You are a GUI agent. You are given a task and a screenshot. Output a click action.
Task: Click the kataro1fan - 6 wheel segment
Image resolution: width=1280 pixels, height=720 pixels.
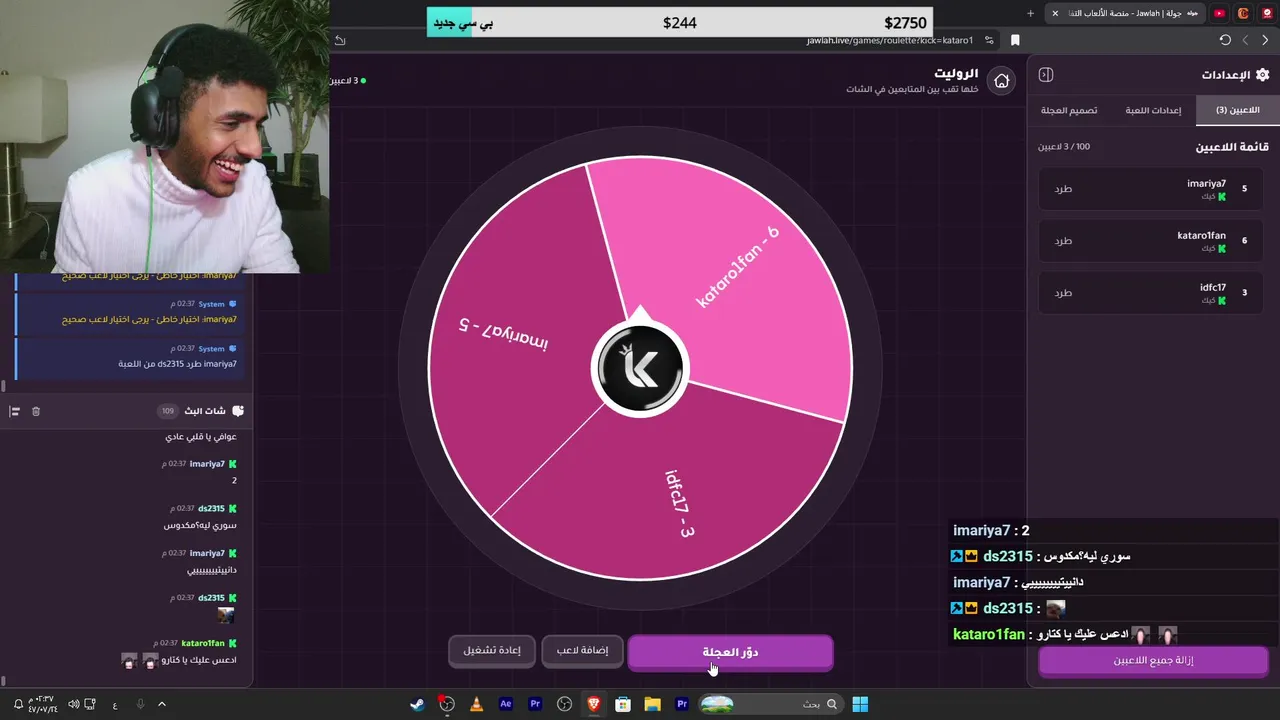(x=737, y=266)
